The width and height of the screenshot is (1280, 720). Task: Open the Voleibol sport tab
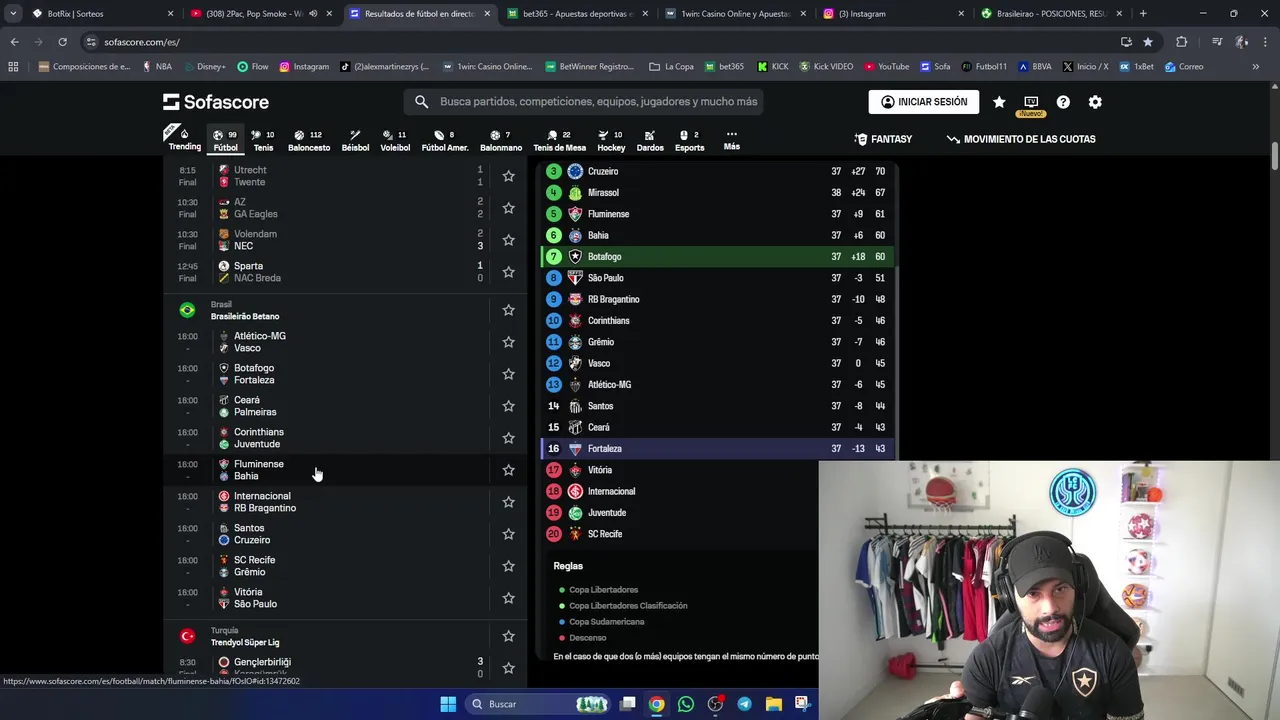(x=395, y=140)
